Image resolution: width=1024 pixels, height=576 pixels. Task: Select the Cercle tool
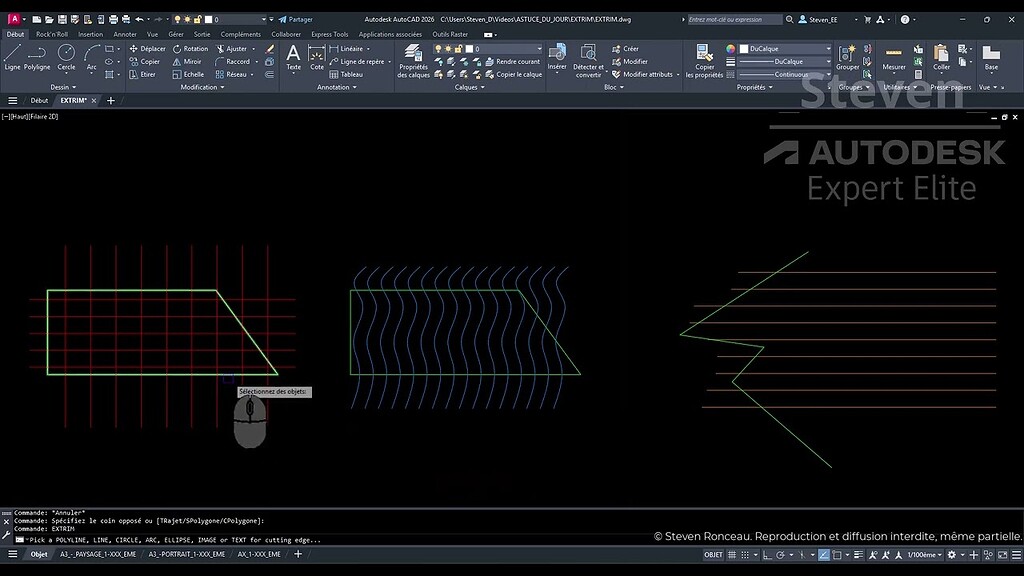click(x=66, y=60)
